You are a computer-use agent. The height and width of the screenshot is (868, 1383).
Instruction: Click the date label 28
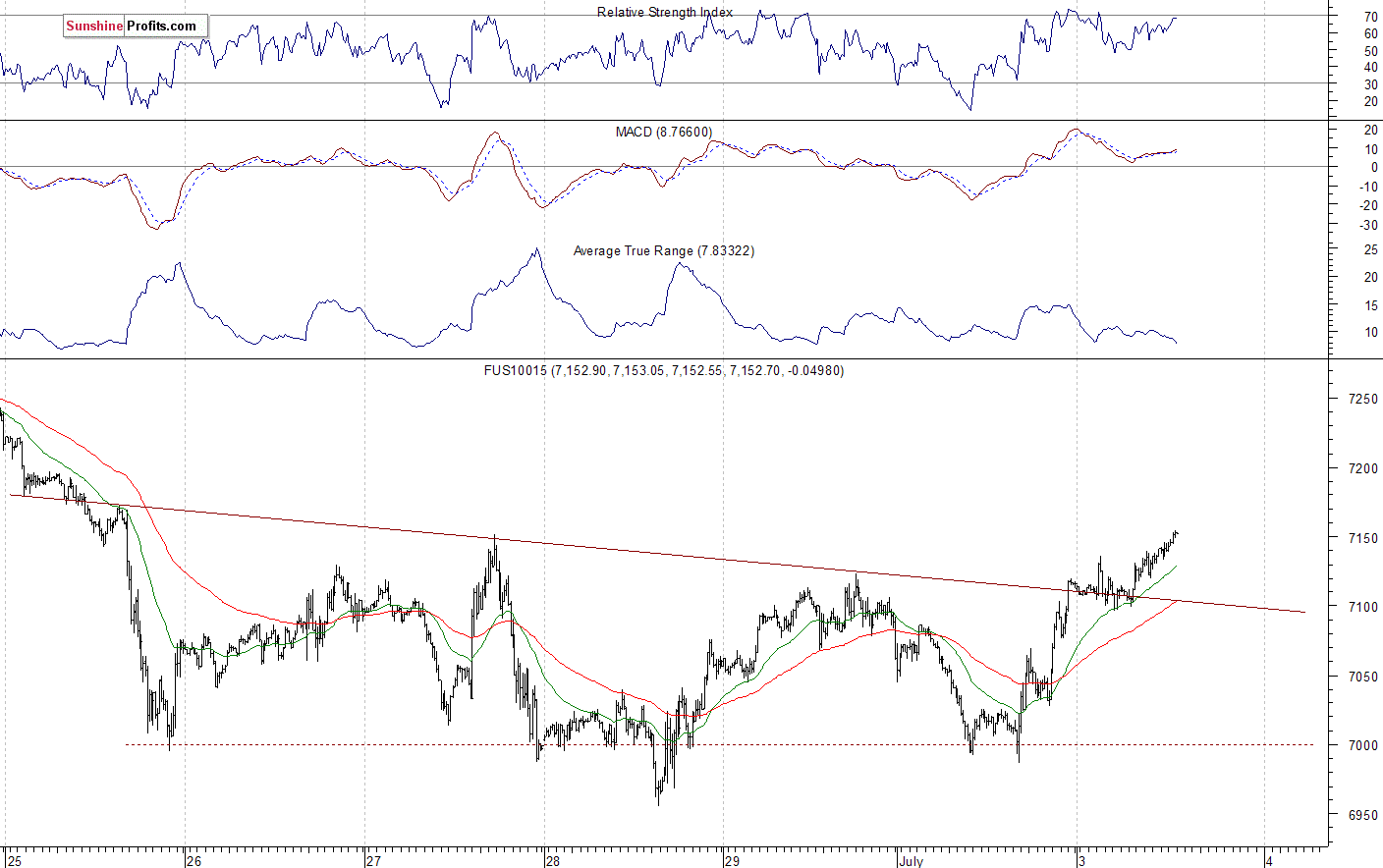click(x=552, y=861)
